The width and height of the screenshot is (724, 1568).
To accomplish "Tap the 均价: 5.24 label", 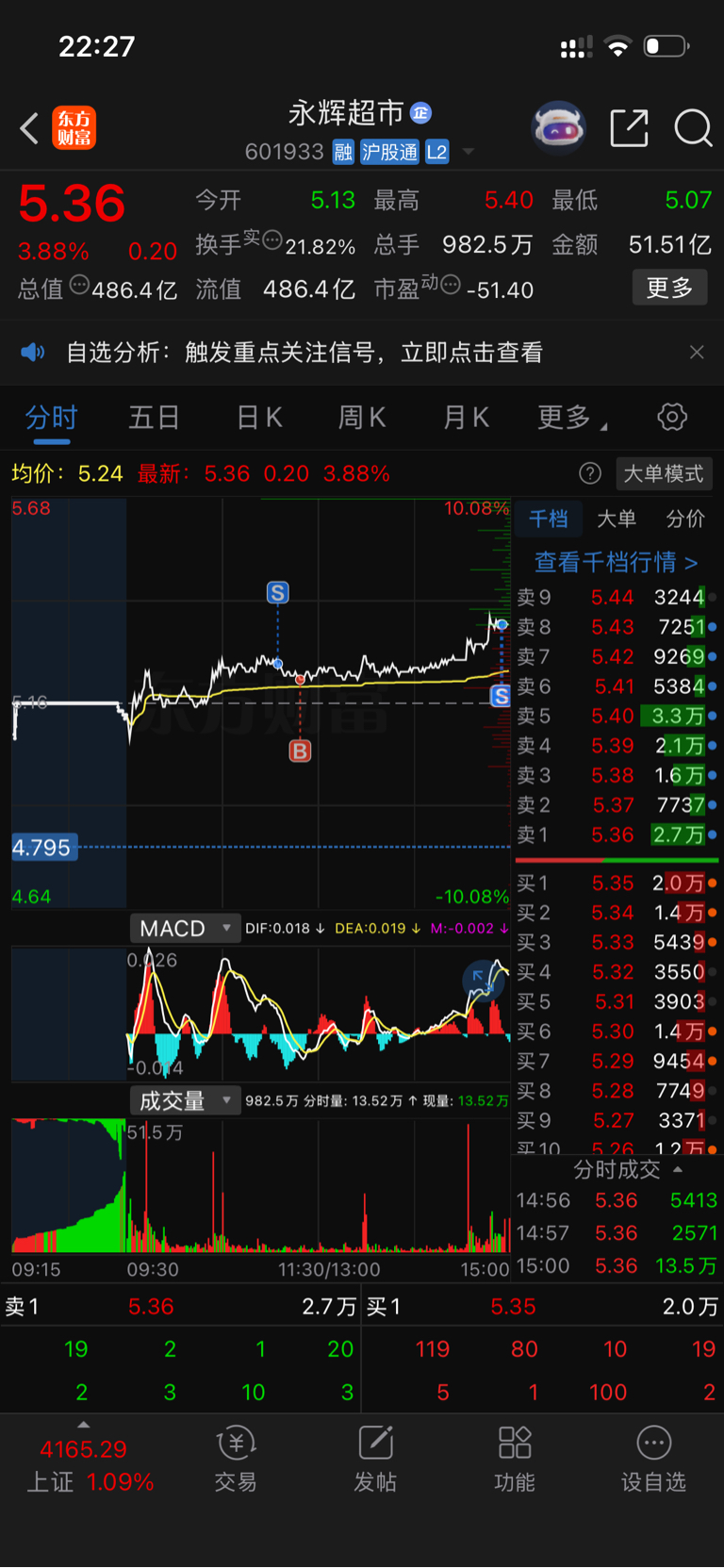I will pos(67,473).
